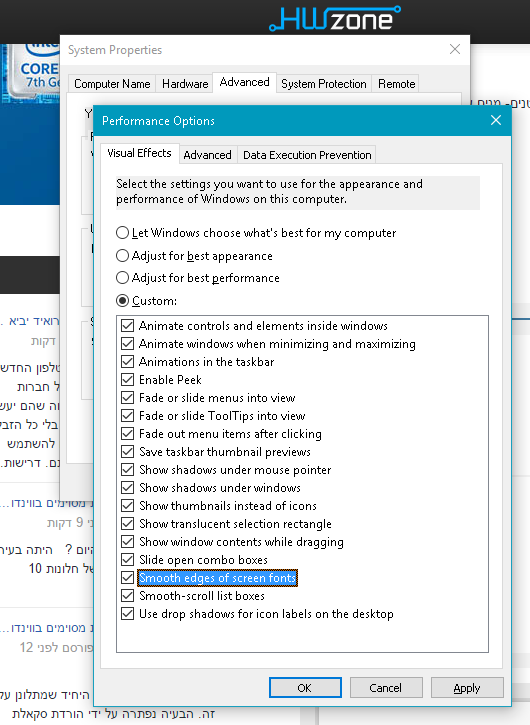
Task: Uncheck Smooth edges of screen fonts
Action: pos(128,578)
